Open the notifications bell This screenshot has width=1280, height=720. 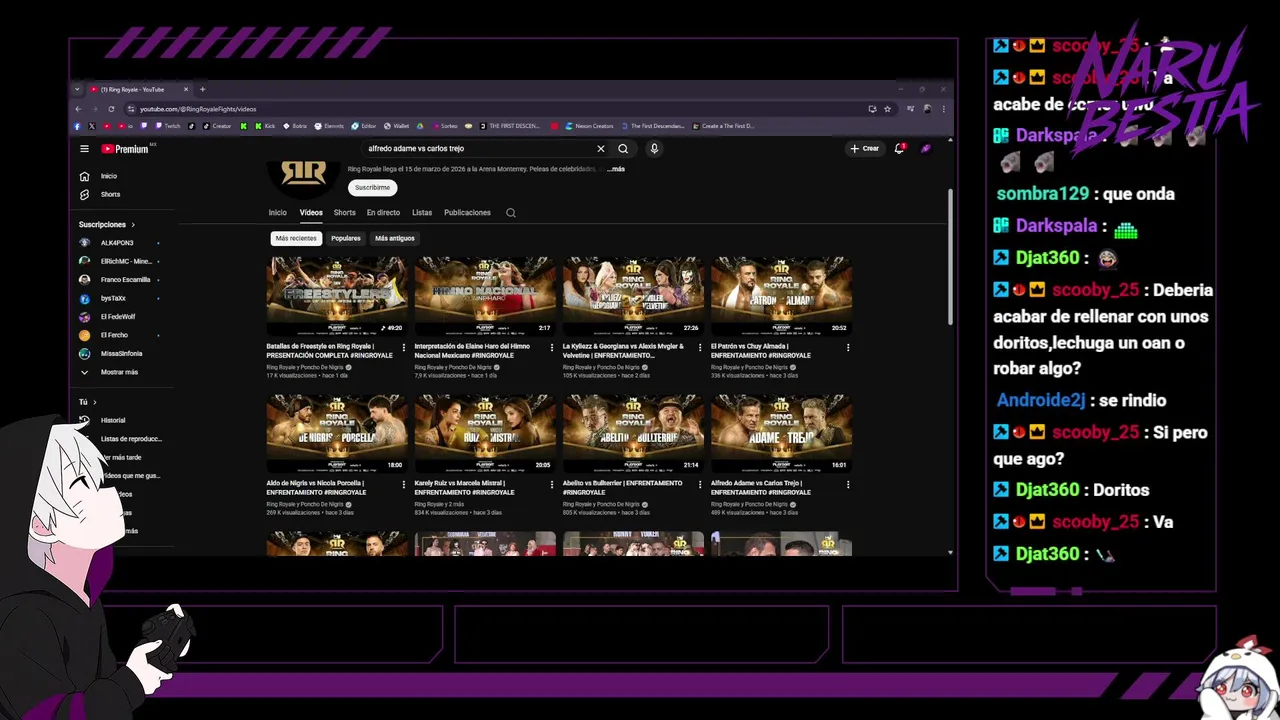coord(899,149)
